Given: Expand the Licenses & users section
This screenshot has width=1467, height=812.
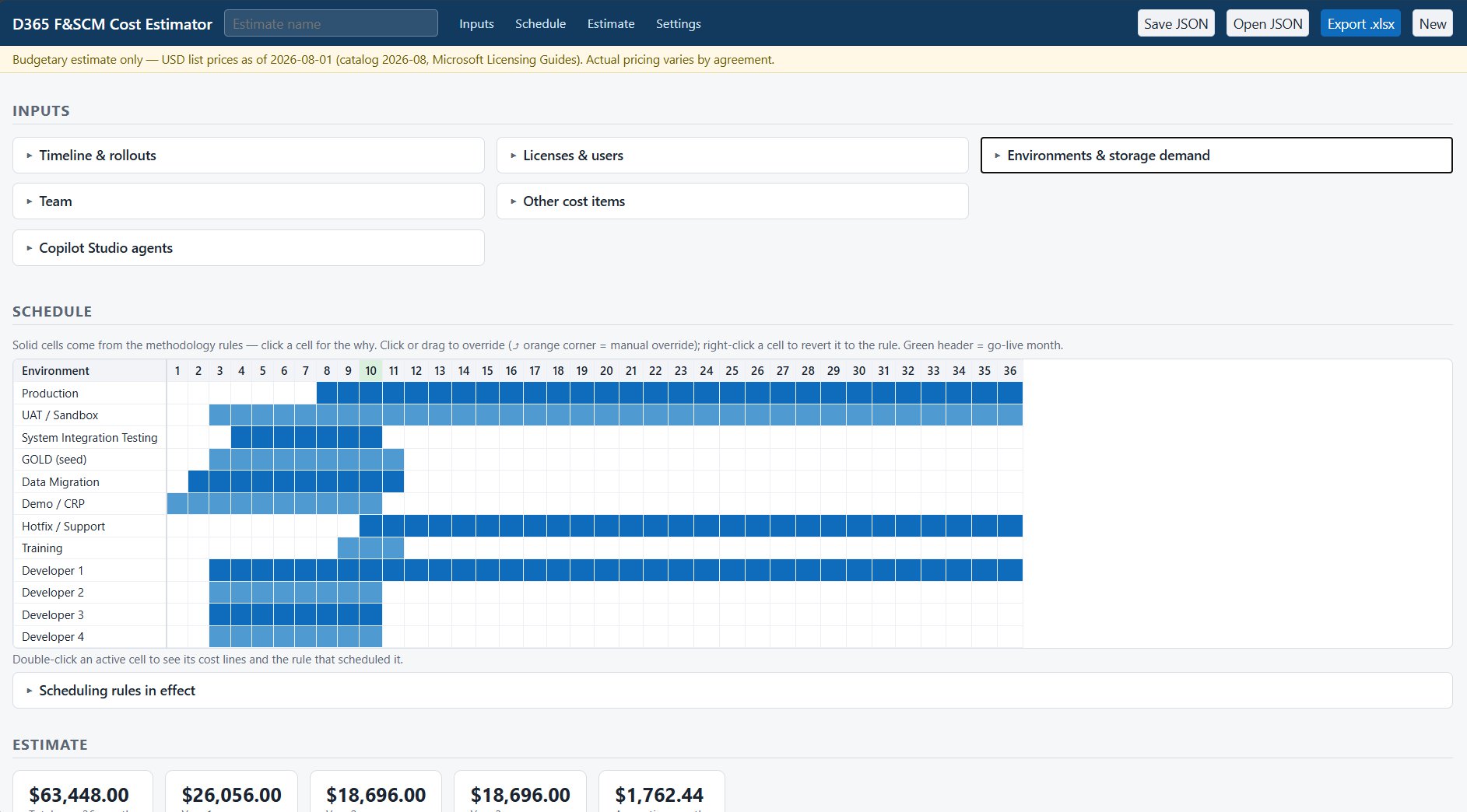Looking at the screenshot, I should (x=732, y=156).
